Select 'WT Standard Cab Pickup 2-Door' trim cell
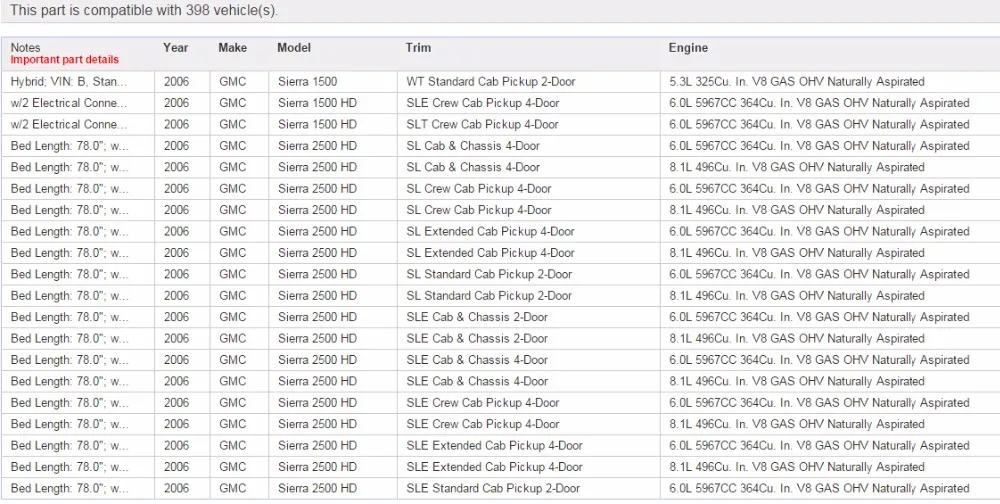The width and height of the screenshot is (1000, 504). point(490,82)
